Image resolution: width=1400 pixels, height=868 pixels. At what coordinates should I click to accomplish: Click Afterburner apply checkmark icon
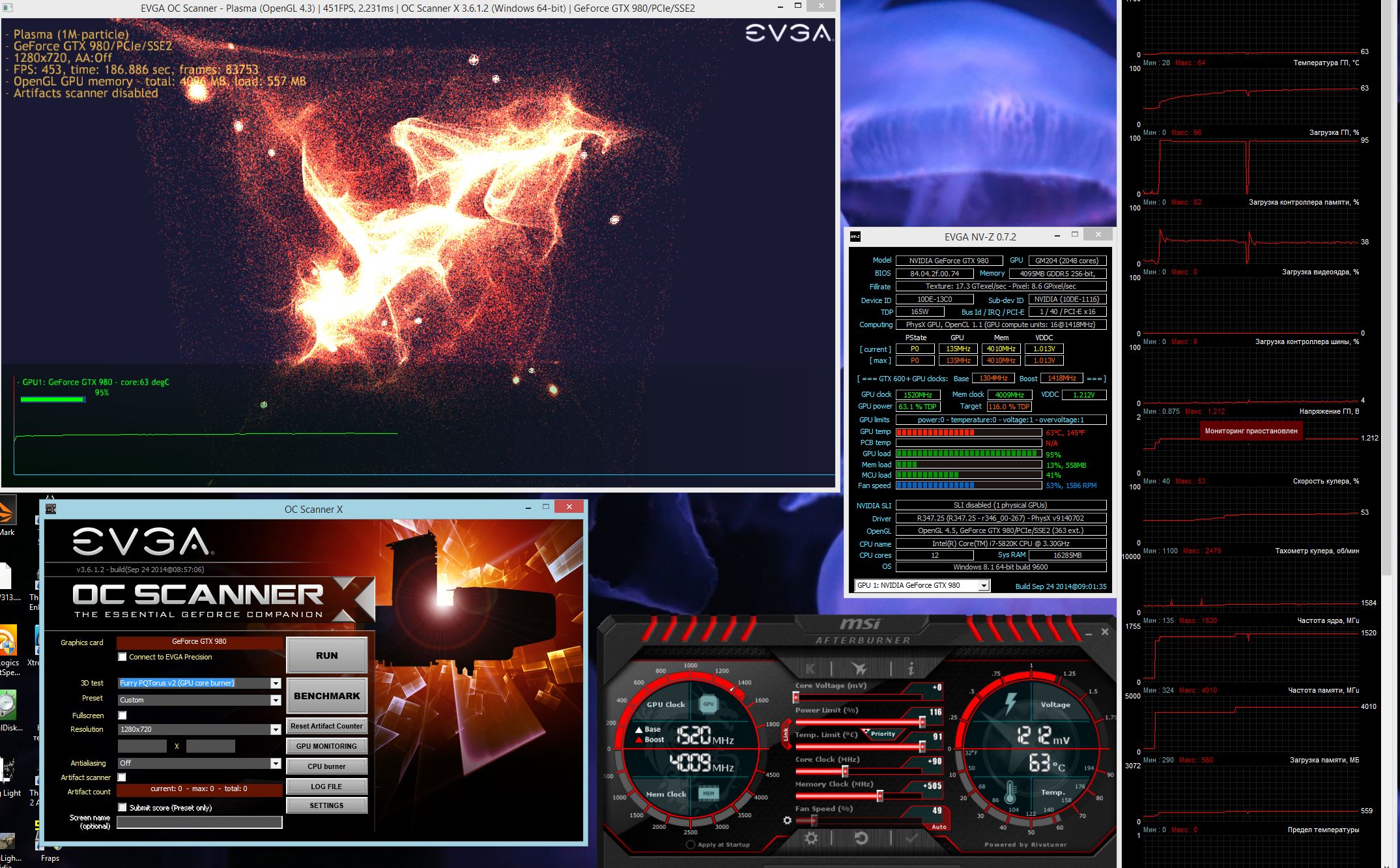(x=911, y=839)
